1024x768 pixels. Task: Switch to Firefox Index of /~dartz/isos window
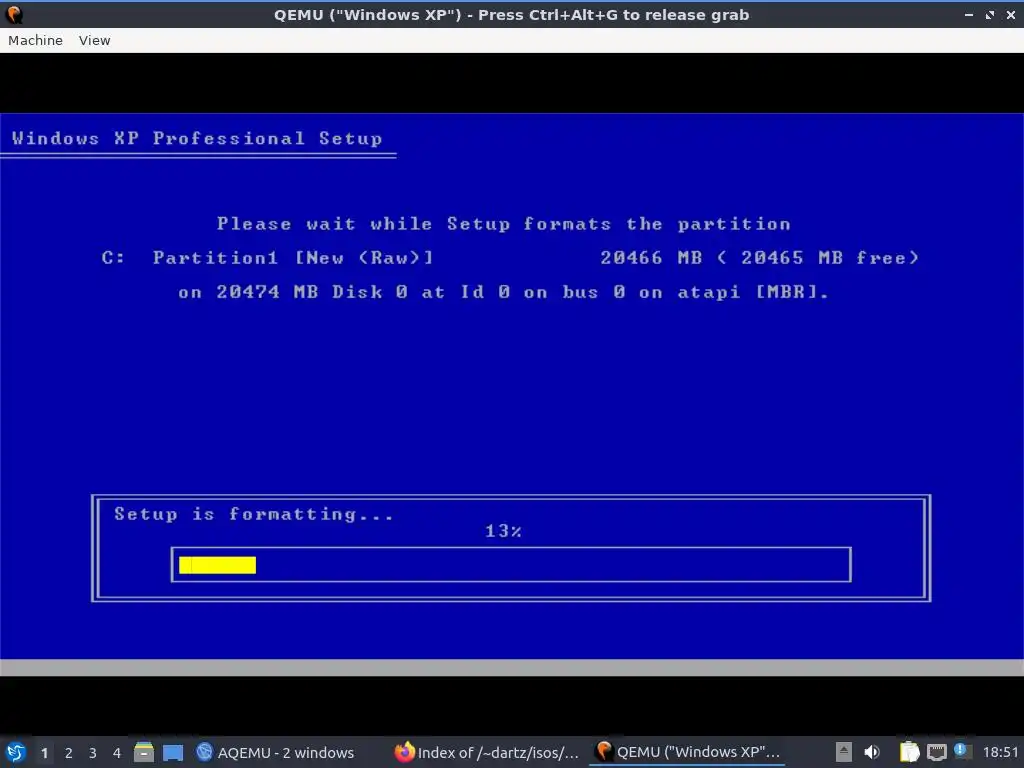click(487, 753)
